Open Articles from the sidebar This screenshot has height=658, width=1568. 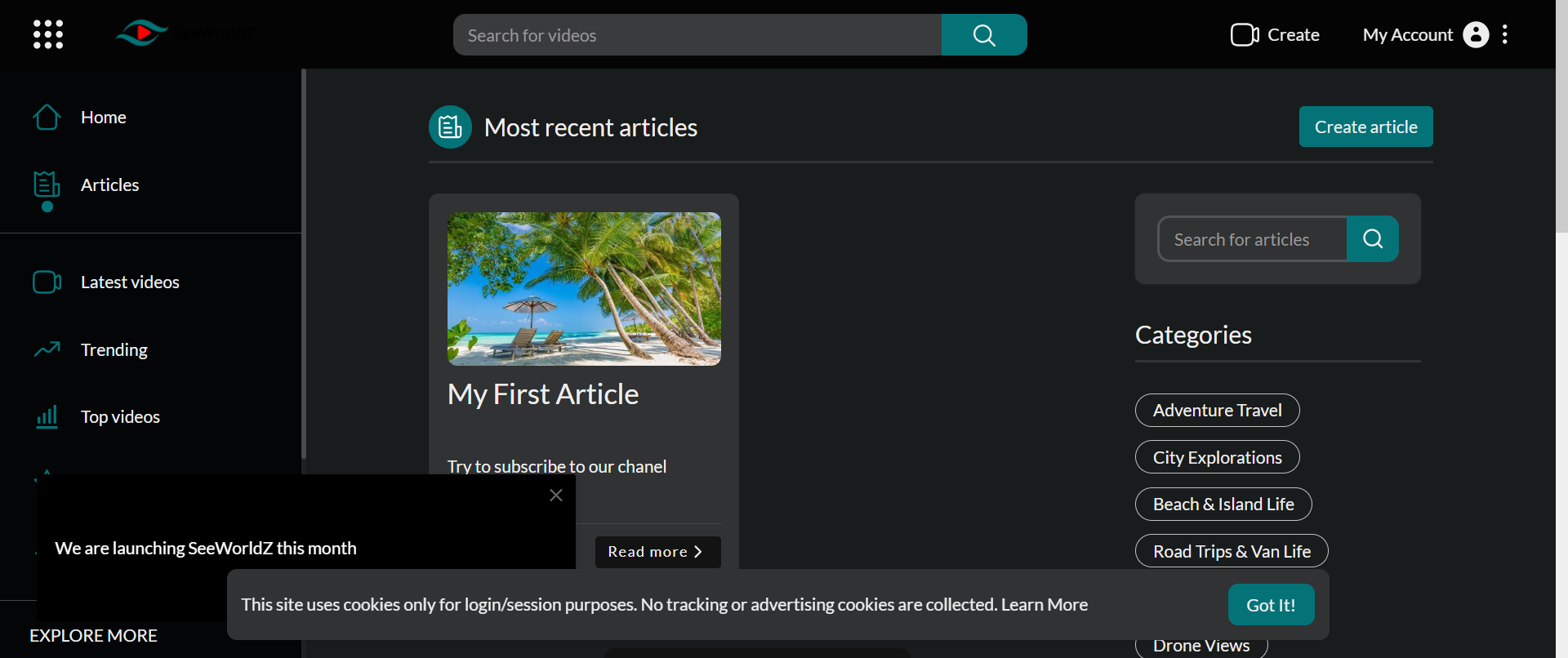click(110, 185)
